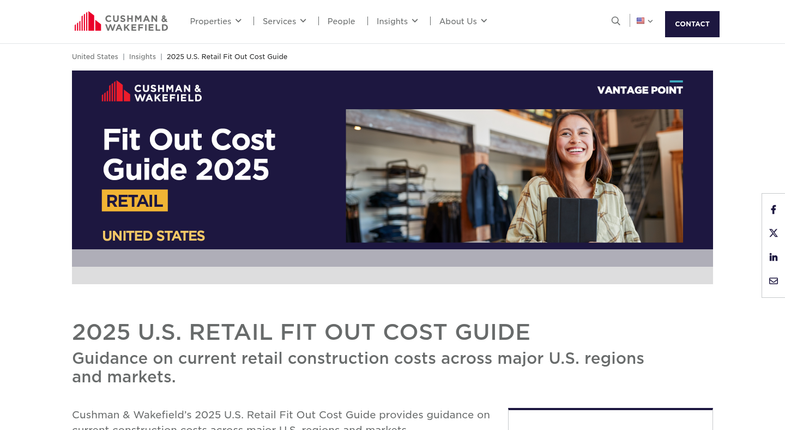785x430 pixels.
Task: Share page on X
Action: click(x=773, y=233)
